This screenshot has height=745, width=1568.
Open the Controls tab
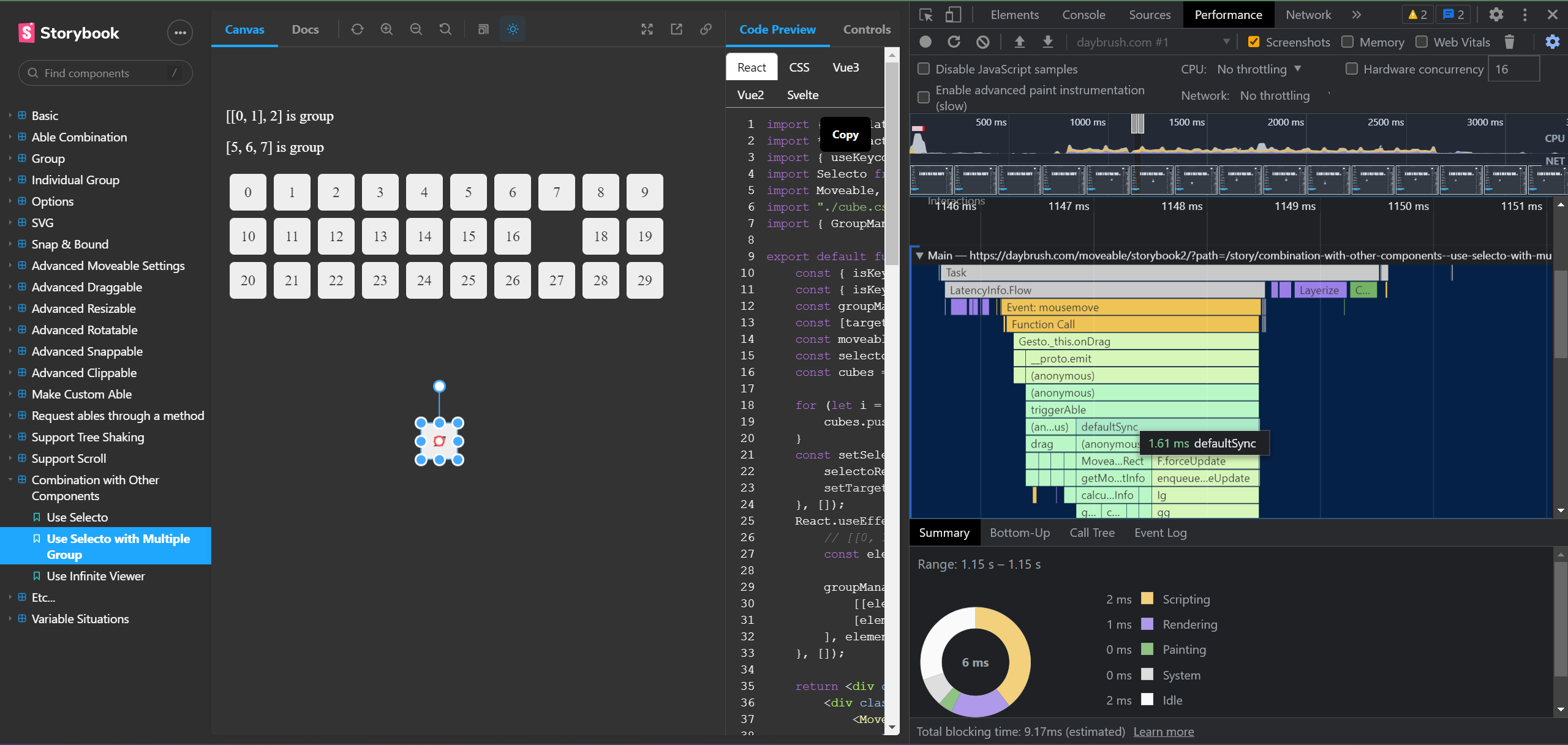pos(867,29)
